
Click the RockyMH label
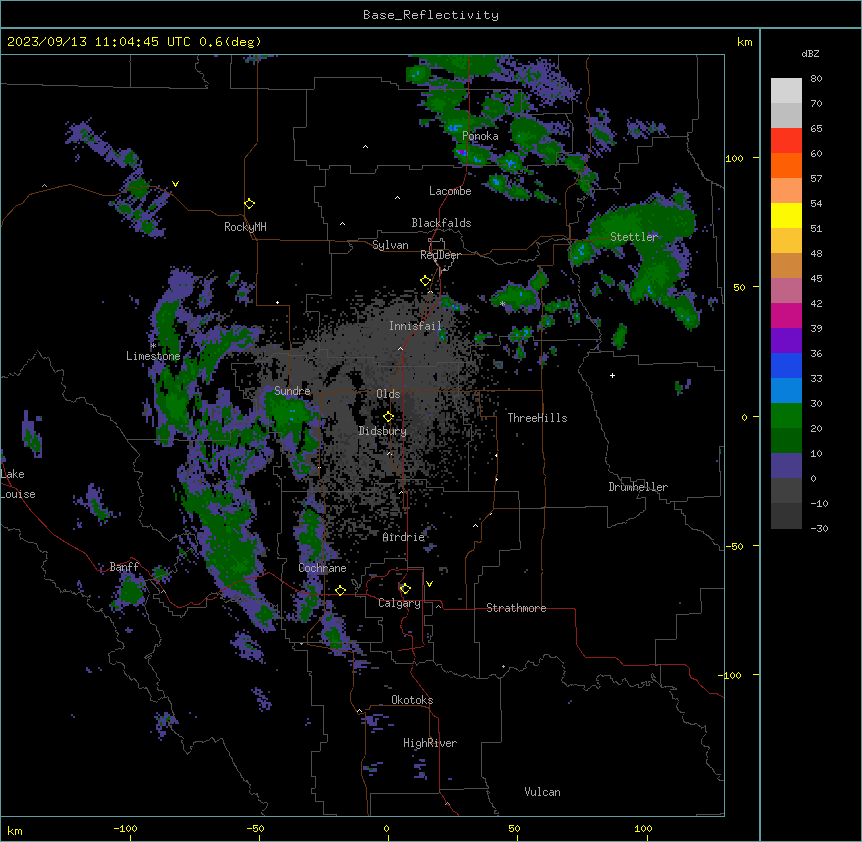[x=245, y=227]
